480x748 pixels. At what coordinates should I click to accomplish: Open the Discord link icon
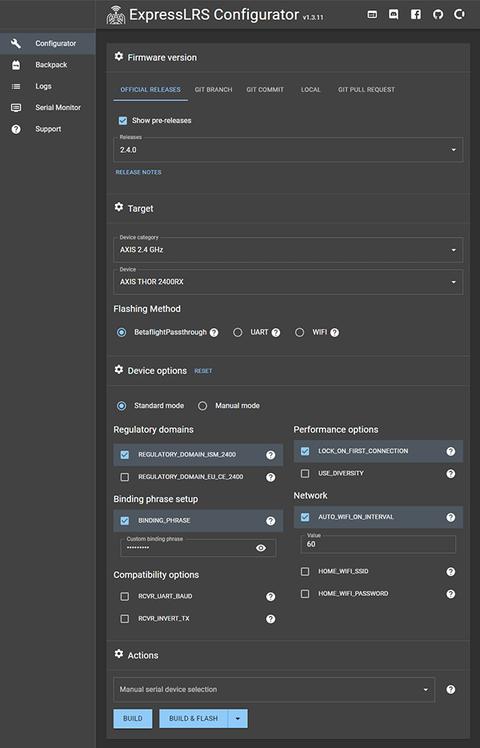[x=394, y=14]
